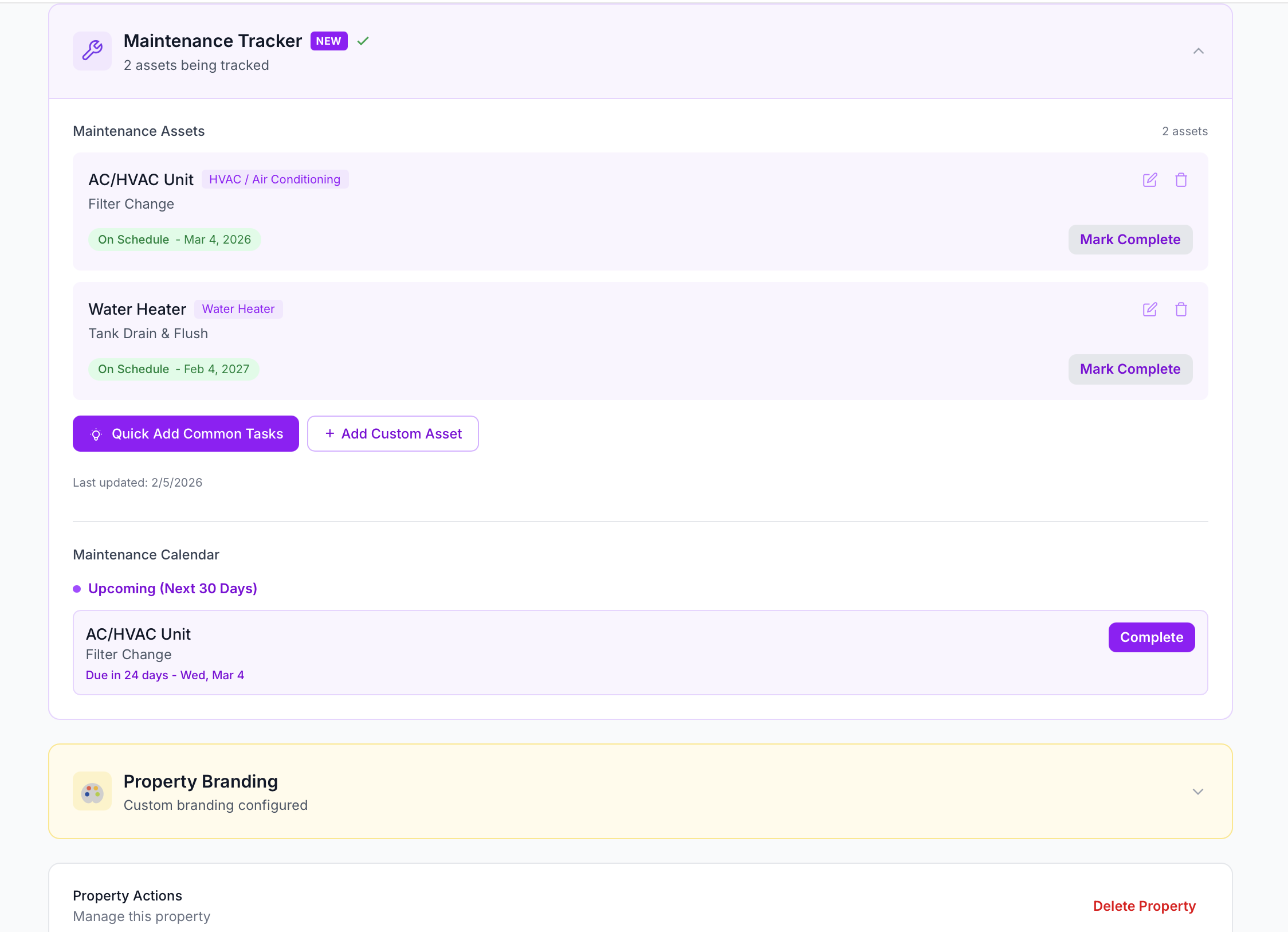Click Complete on the upcoming Filter Change task
Screen dimensions: 1288x932
coord(1152,637)
